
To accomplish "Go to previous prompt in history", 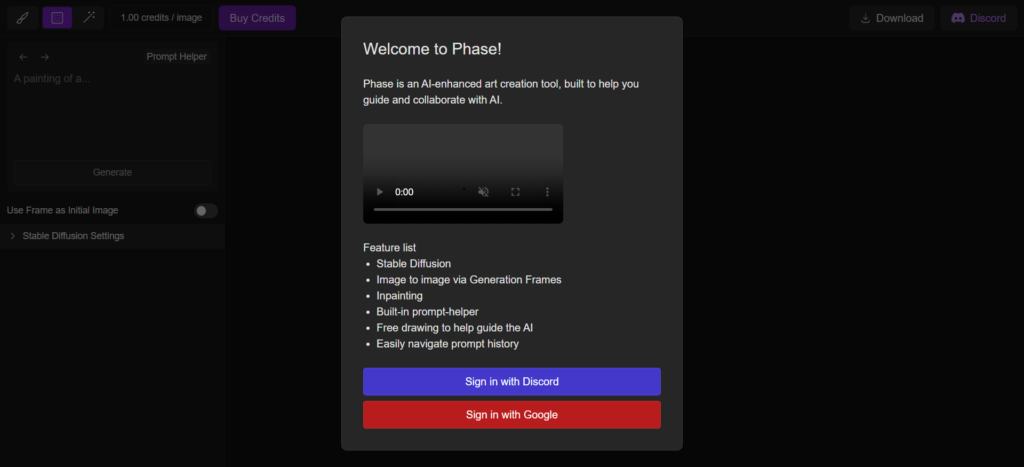I will pos(23,57).
